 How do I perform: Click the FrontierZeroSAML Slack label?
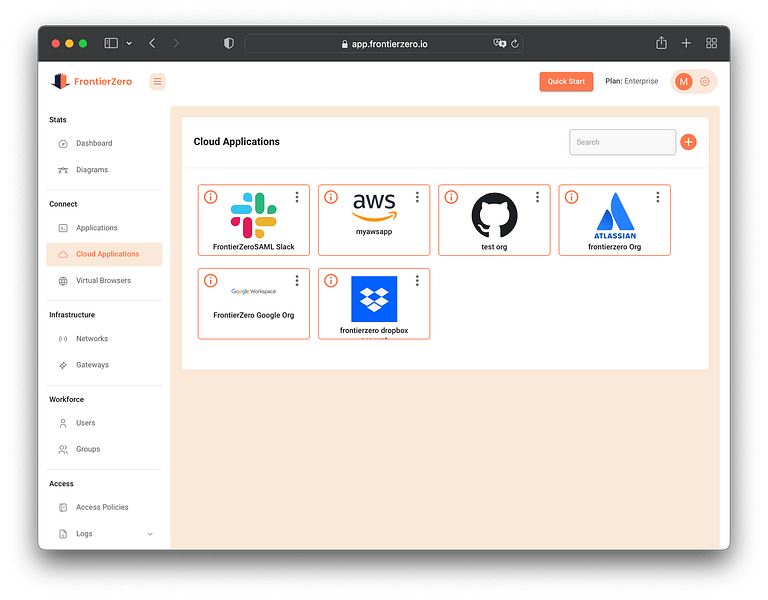[x=254, y=247]
